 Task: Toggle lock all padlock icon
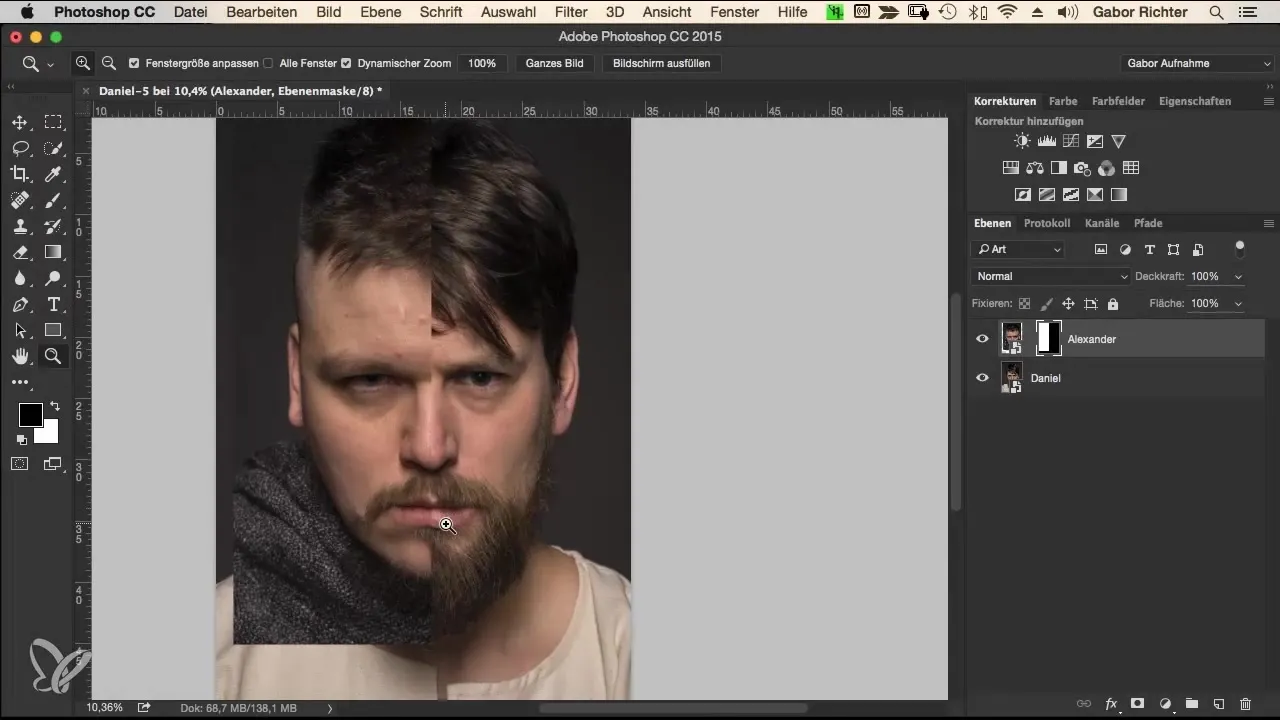1113,303
